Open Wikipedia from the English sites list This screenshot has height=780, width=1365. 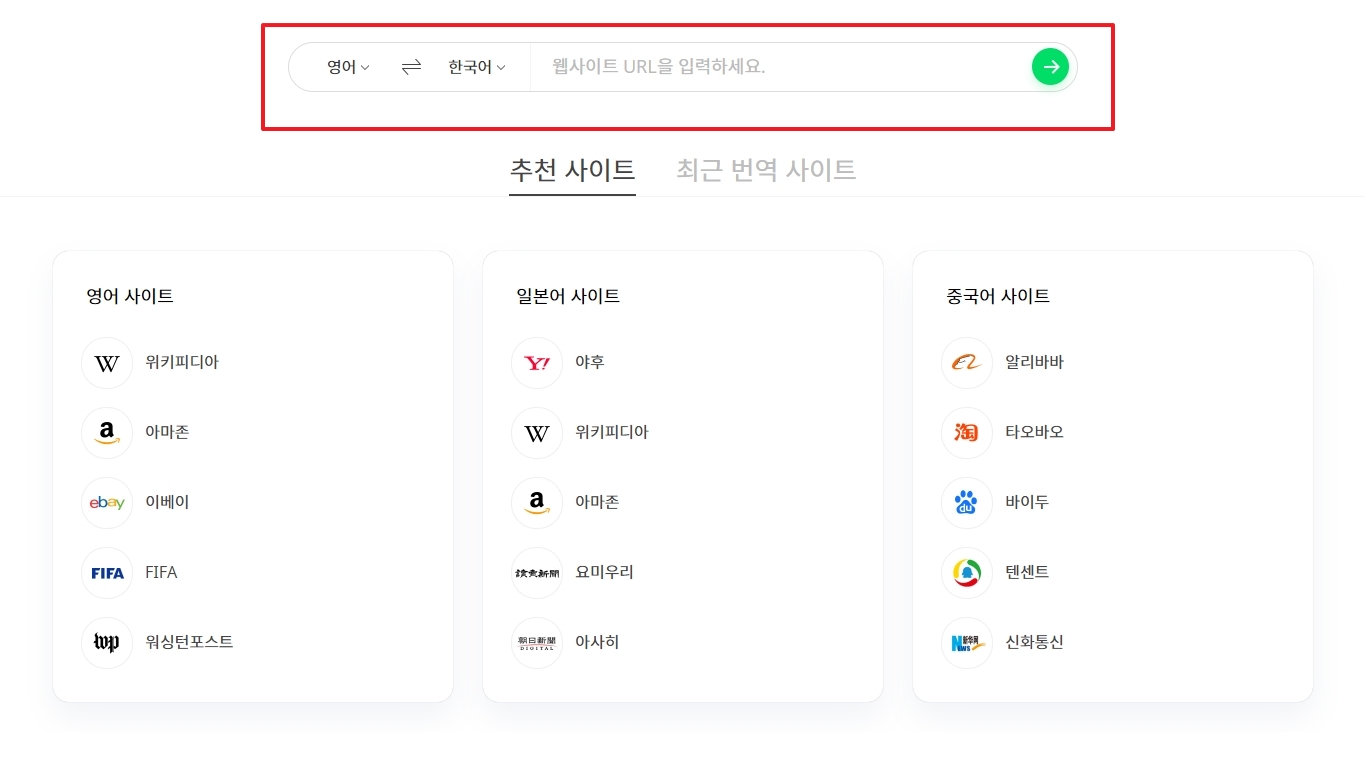(x=107, y=363)
